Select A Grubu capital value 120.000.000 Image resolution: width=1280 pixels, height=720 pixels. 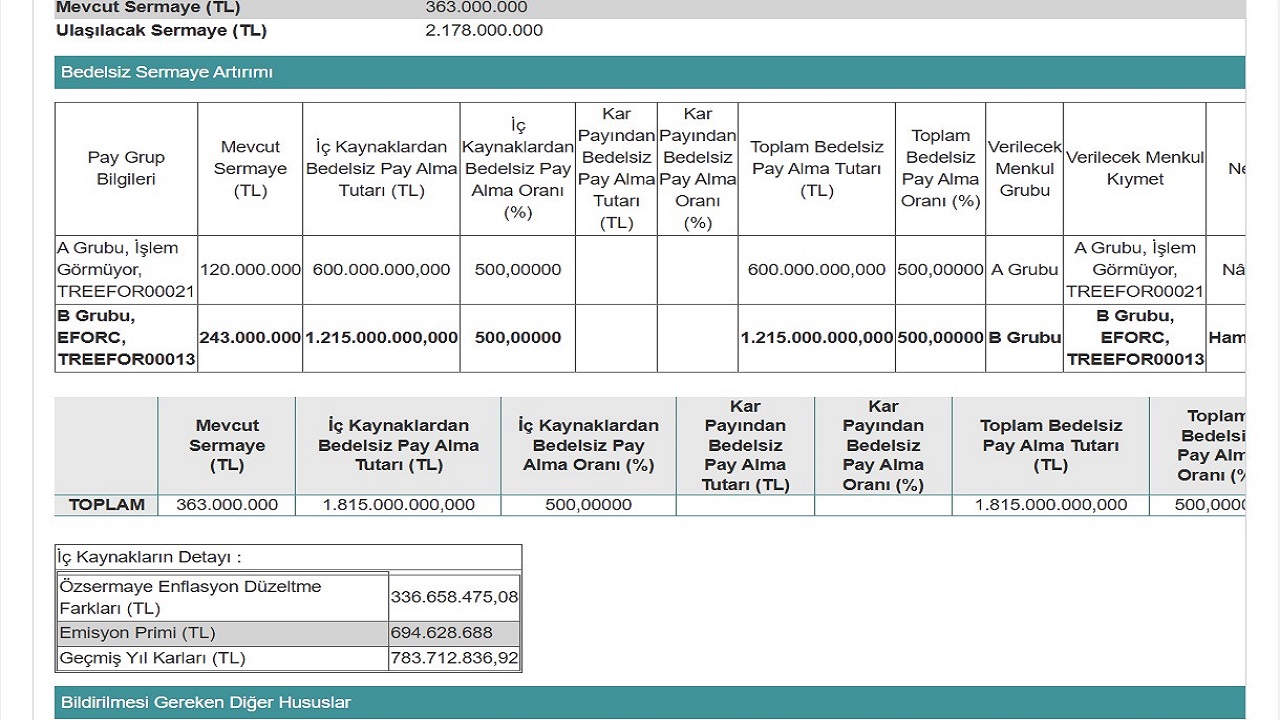tap(250, 269)
